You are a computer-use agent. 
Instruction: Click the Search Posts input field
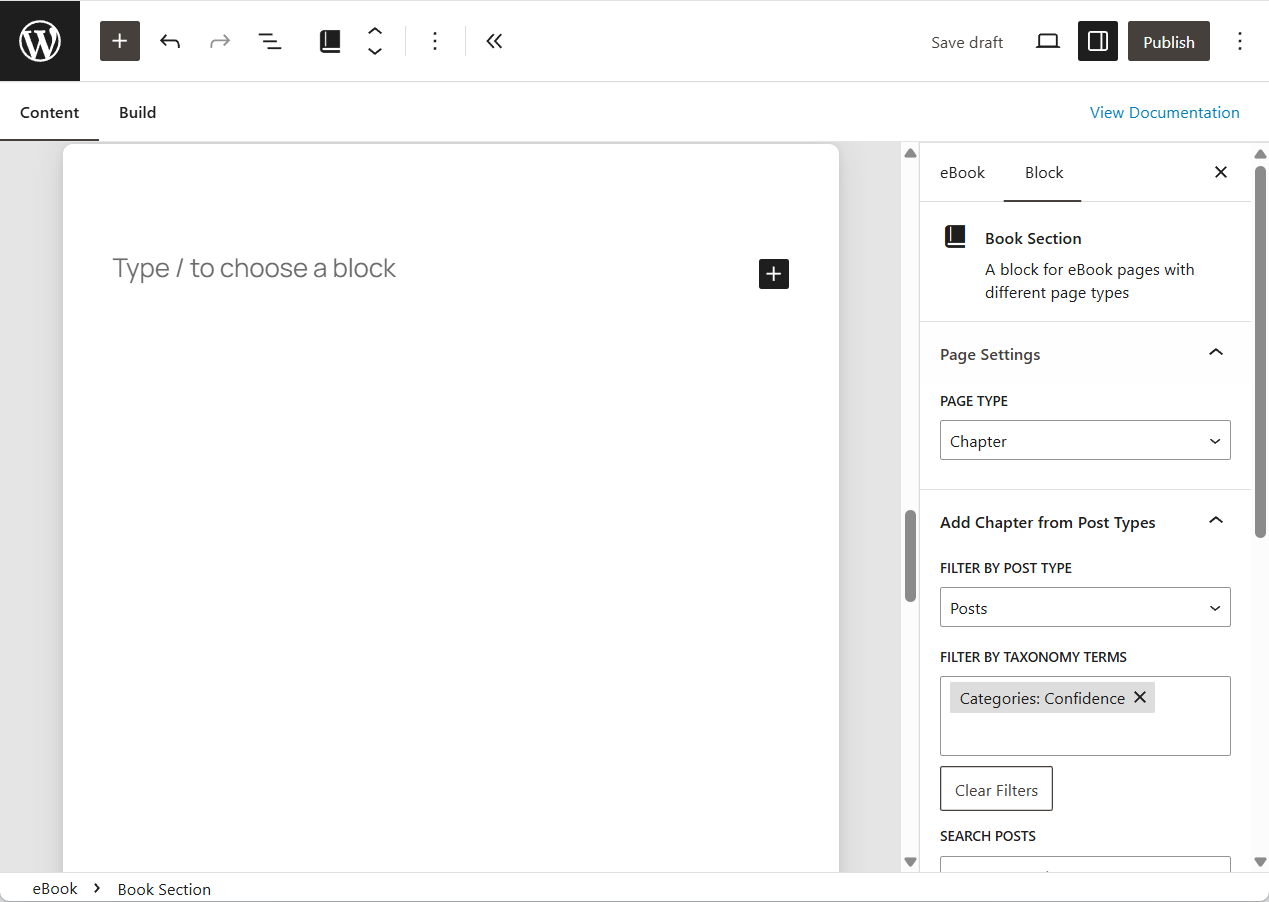1085,868
